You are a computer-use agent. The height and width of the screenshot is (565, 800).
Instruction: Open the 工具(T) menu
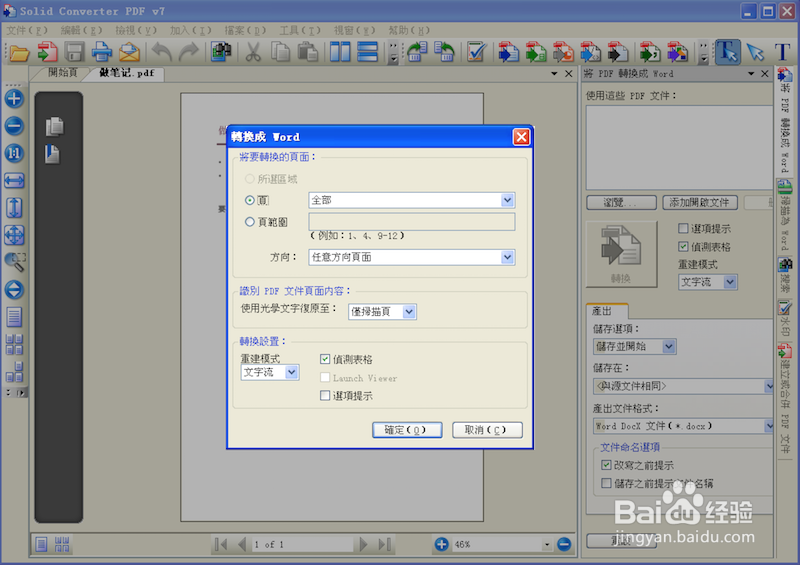pos(300,31)
